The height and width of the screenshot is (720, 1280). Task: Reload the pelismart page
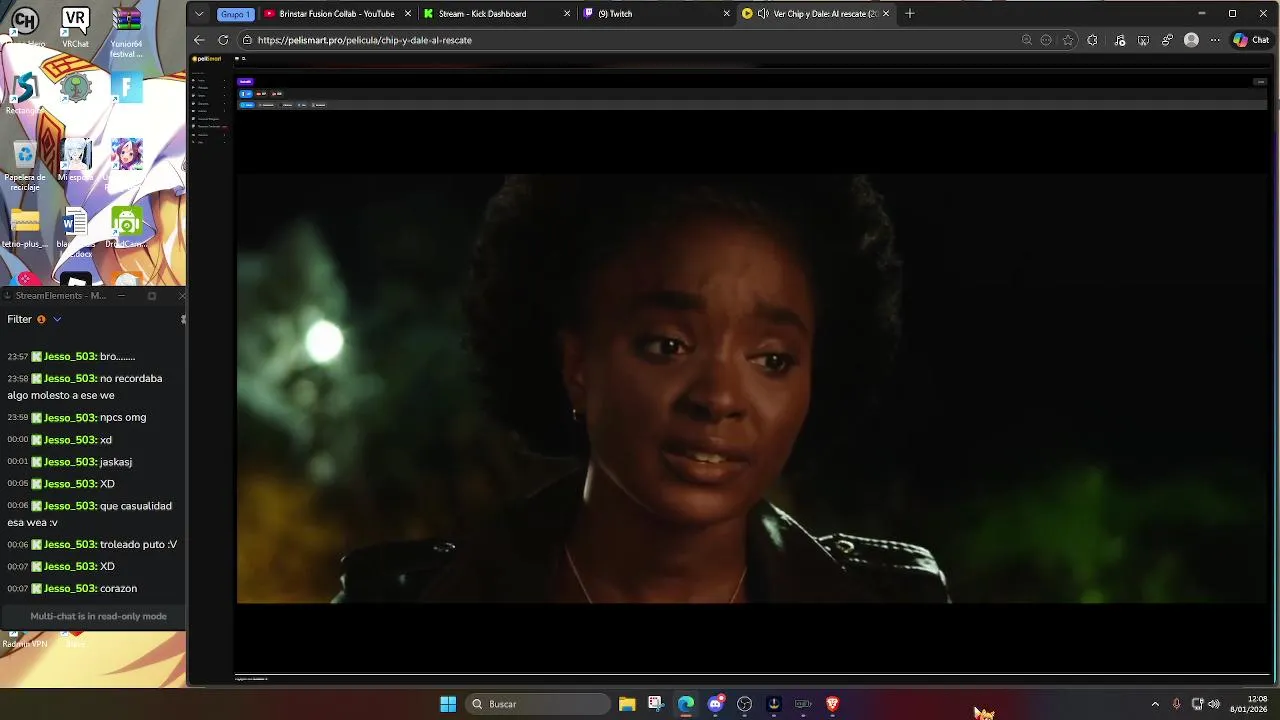coord(223,40)
